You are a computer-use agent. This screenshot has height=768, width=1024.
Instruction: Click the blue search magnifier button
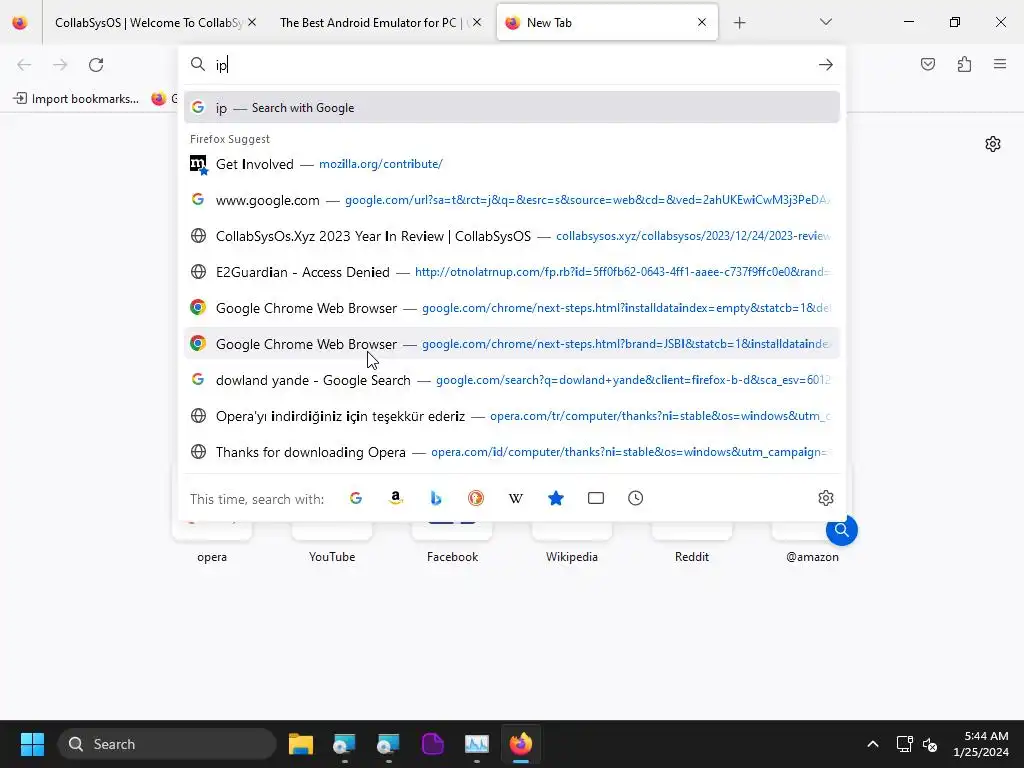point(841,530)
